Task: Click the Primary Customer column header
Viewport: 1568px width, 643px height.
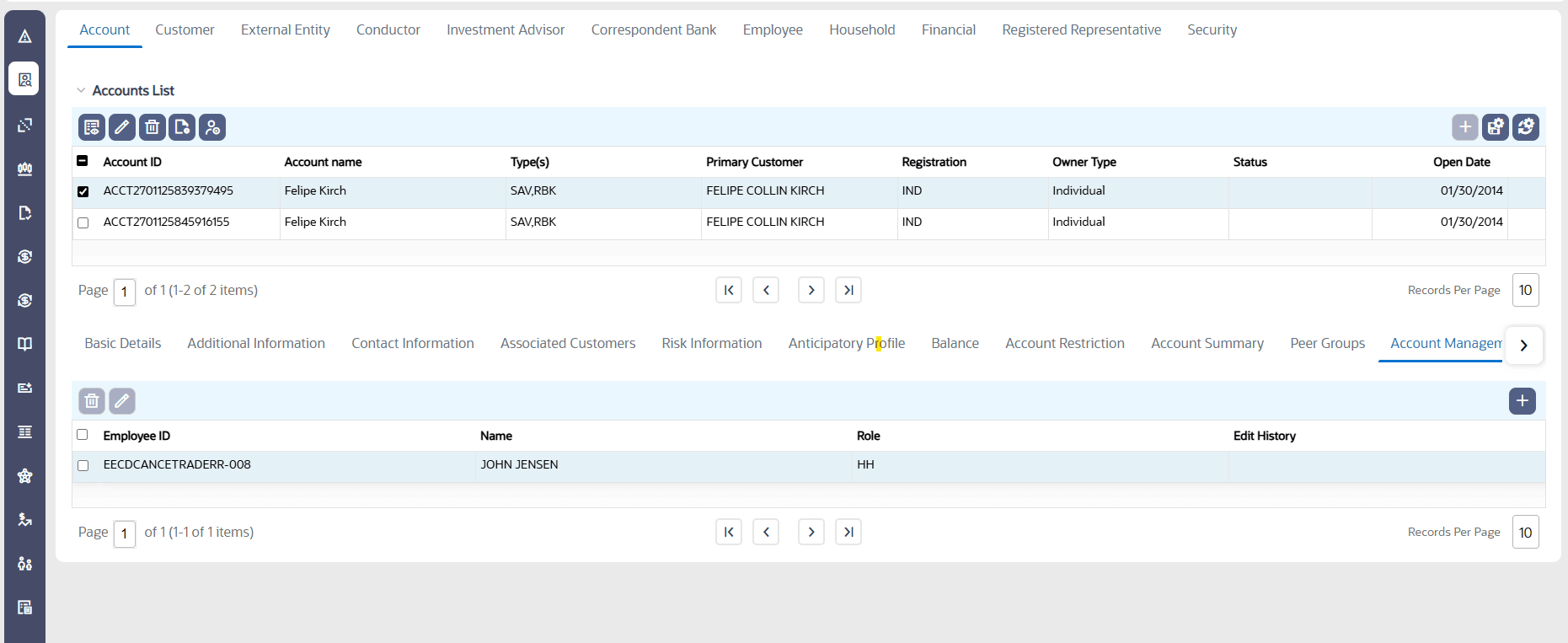Action: 754,162
